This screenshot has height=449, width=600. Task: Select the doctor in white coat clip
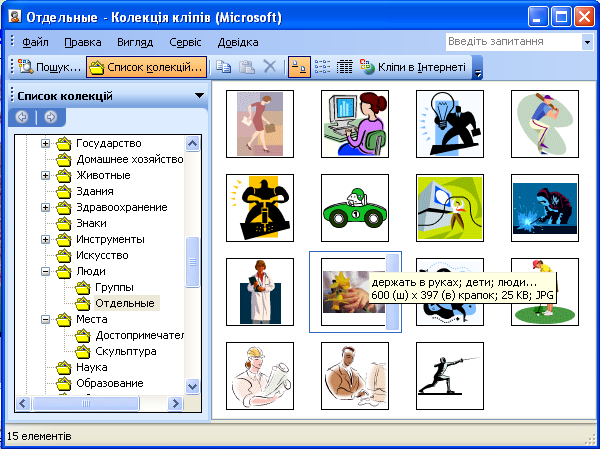260,292
